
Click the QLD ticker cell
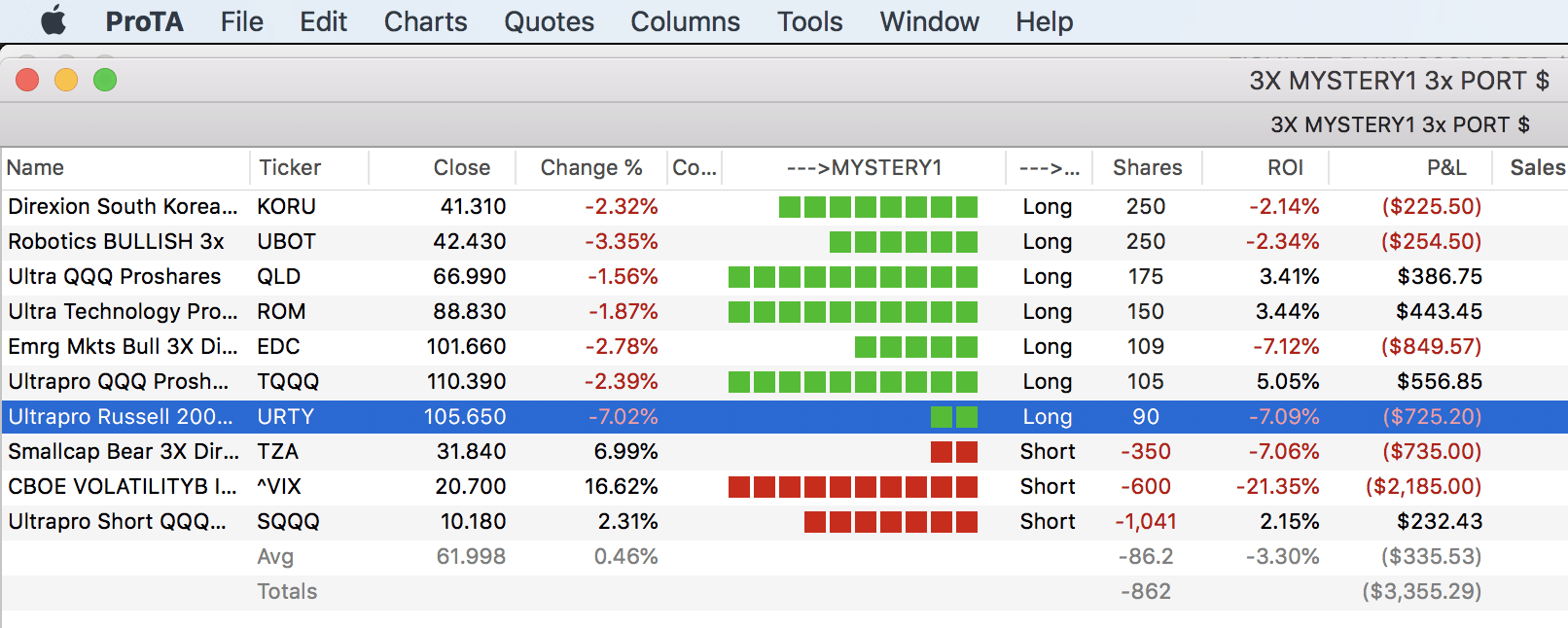click(x=278, y=276)
